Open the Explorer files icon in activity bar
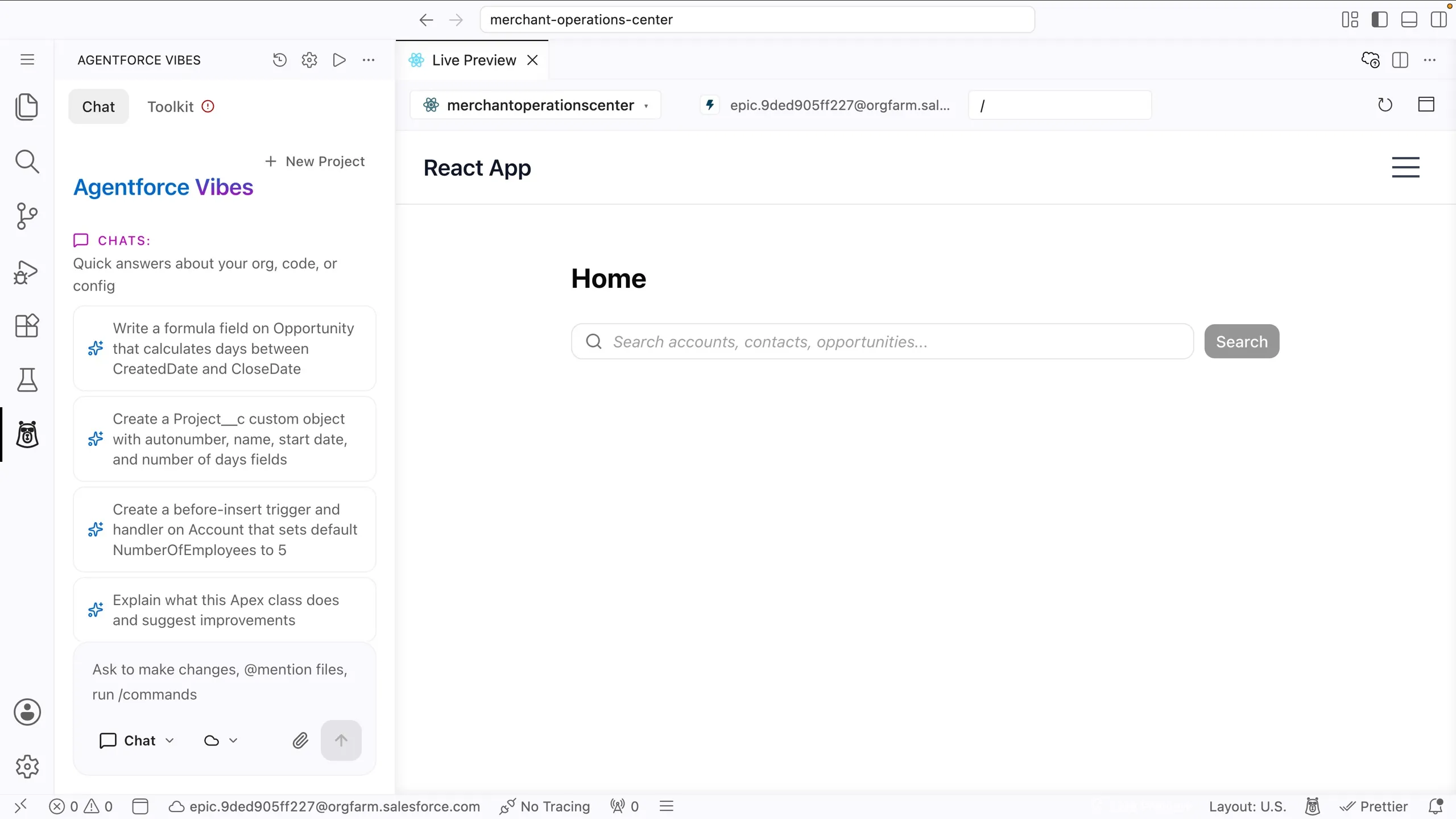Image resolution: width=1456 pixels, height=819 pixels. pos(27,107)
